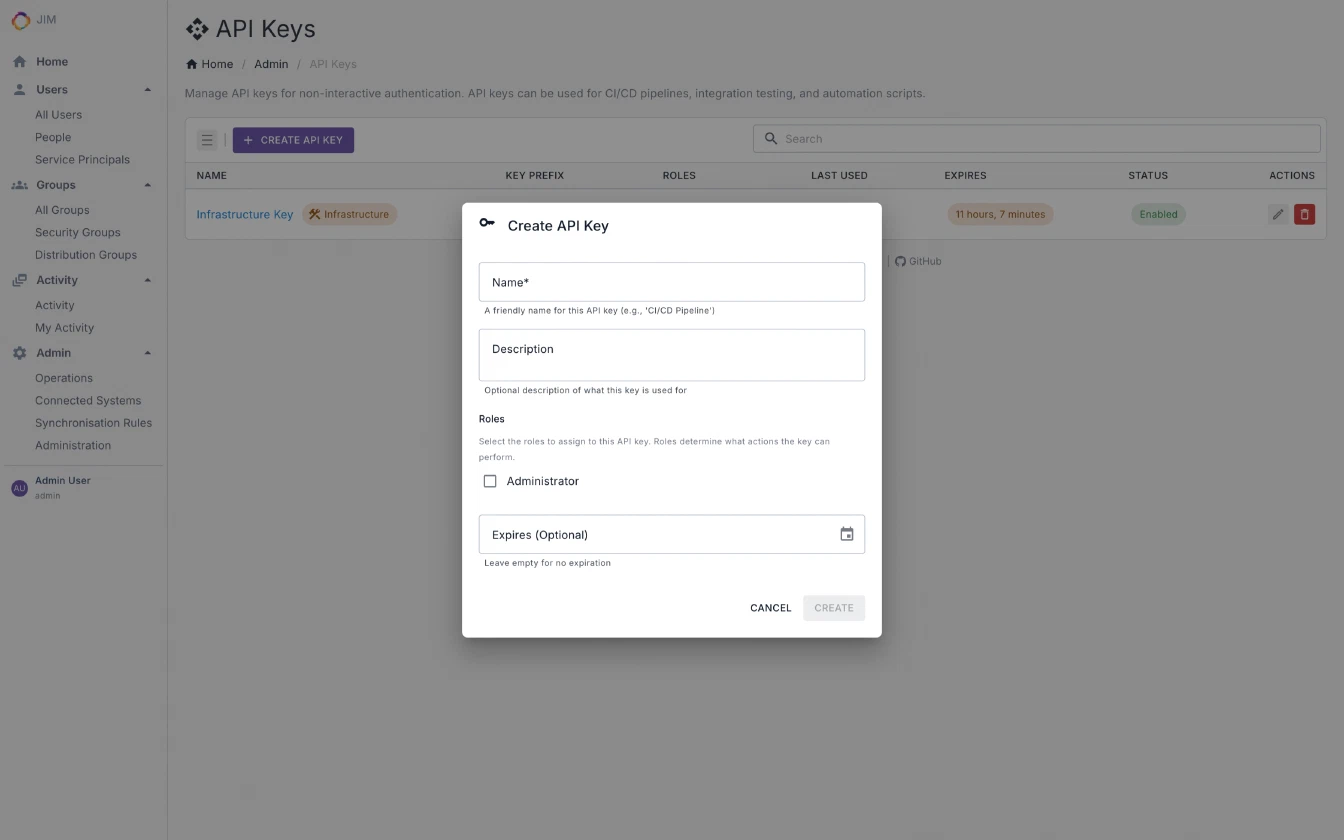Image resolution: width=1344 pixels, height=840 pixels.
Task: Click the Admin User avatar at the bottom
Action: pyautogui.click(x=19, y=487)
